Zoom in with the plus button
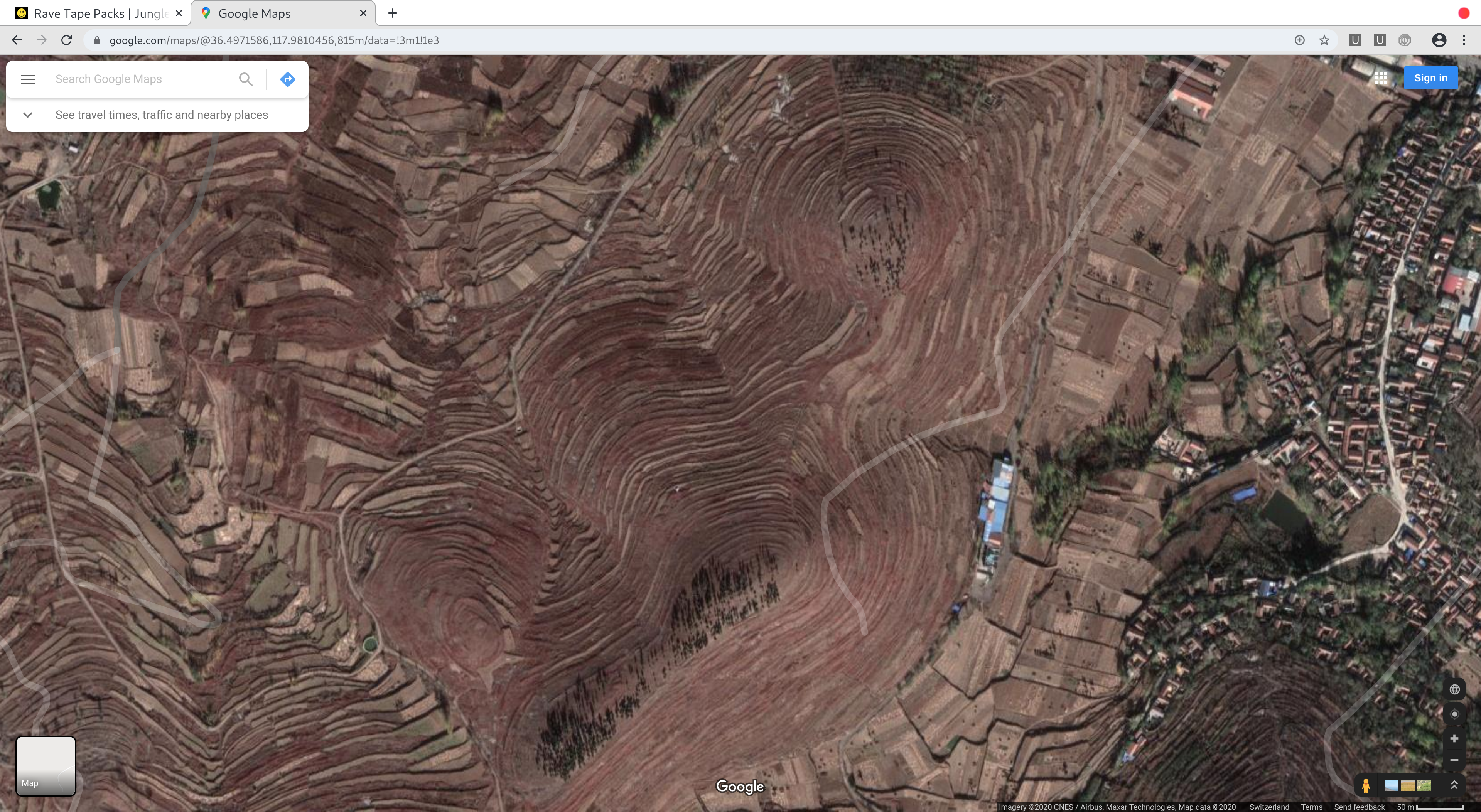The height and width of the screenshot is (812, 1481). click(x=1454, y=738)
